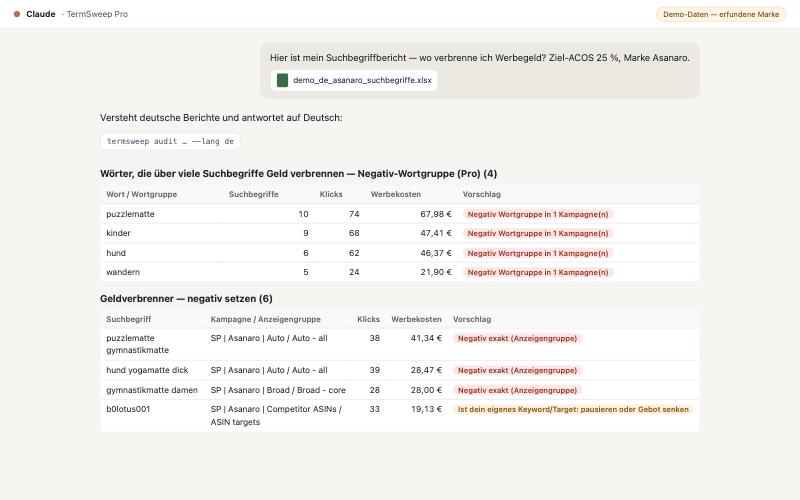Click Kampagne / Anzeigengruppe column header
The image size is (800, 500).
click(265, 319)
